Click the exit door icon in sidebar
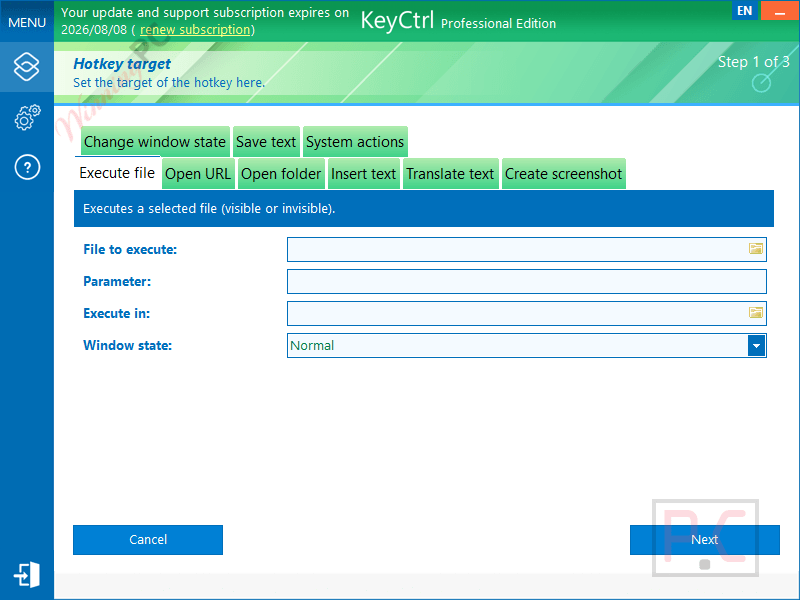Viewport: 800px width, 600px height. click(x=27, y=574)
